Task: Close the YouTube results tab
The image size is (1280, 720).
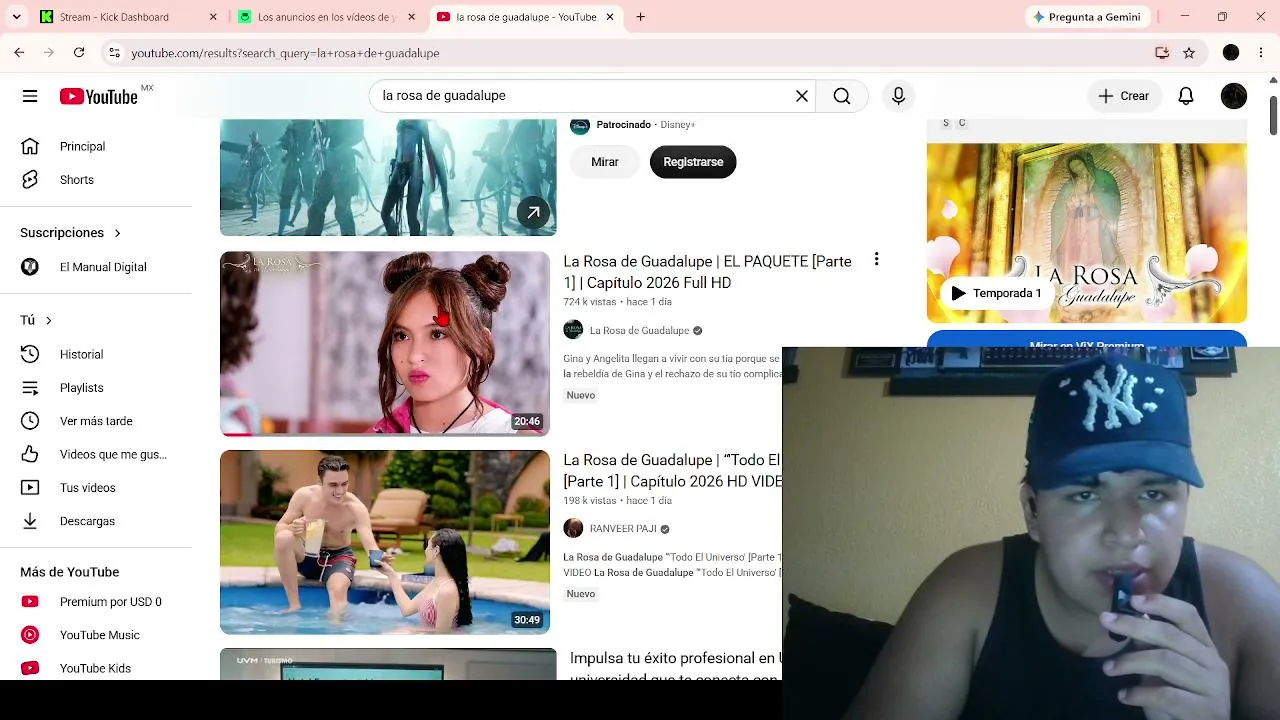Action: [610, 17]
